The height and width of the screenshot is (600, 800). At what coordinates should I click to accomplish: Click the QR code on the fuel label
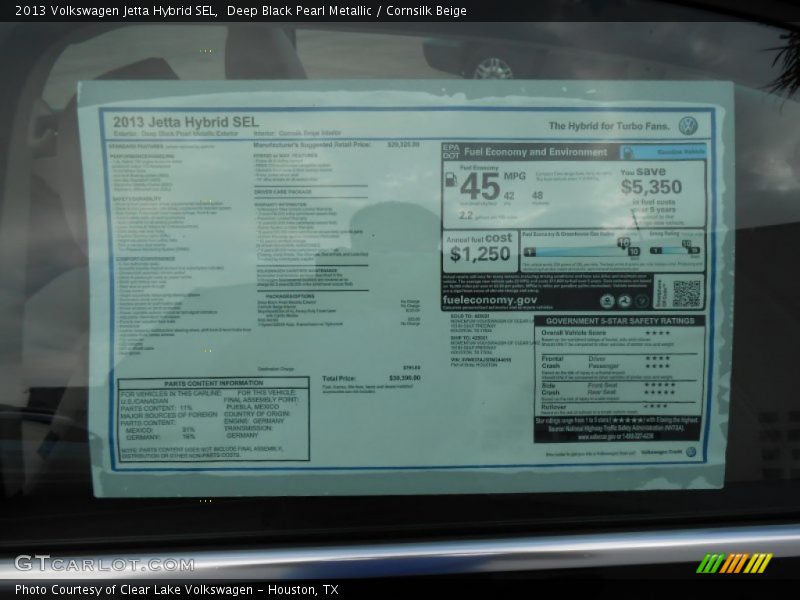click(x=685, y=292)
